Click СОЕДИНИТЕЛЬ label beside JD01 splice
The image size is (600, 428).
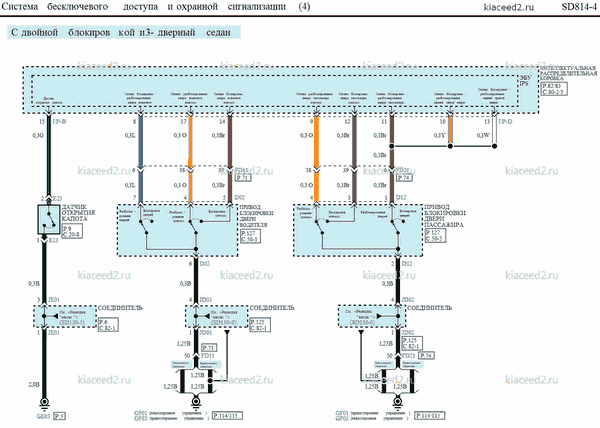point(272,308)
